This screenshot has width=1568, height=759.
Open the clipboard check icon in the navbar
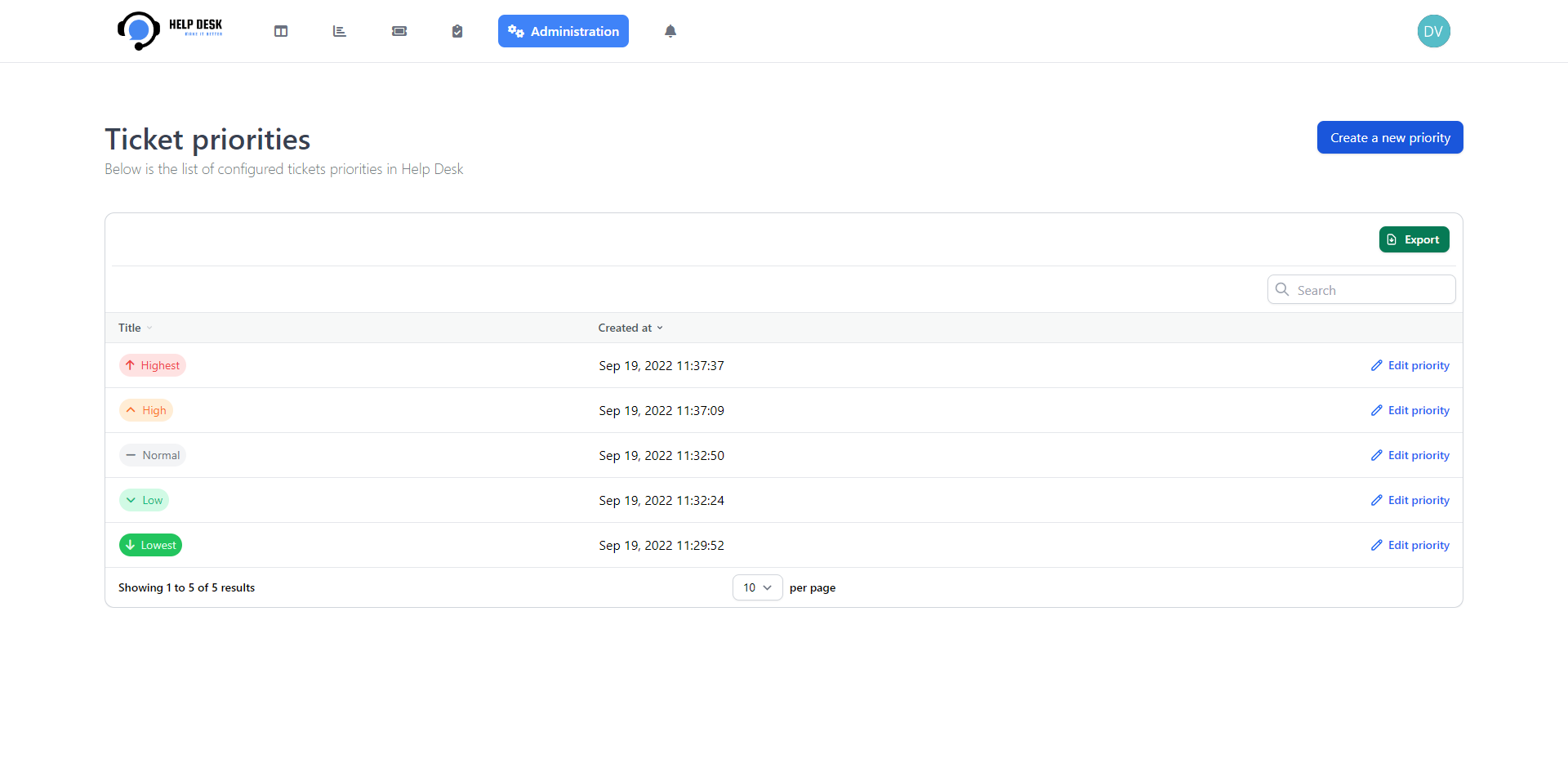click(457, 31)
